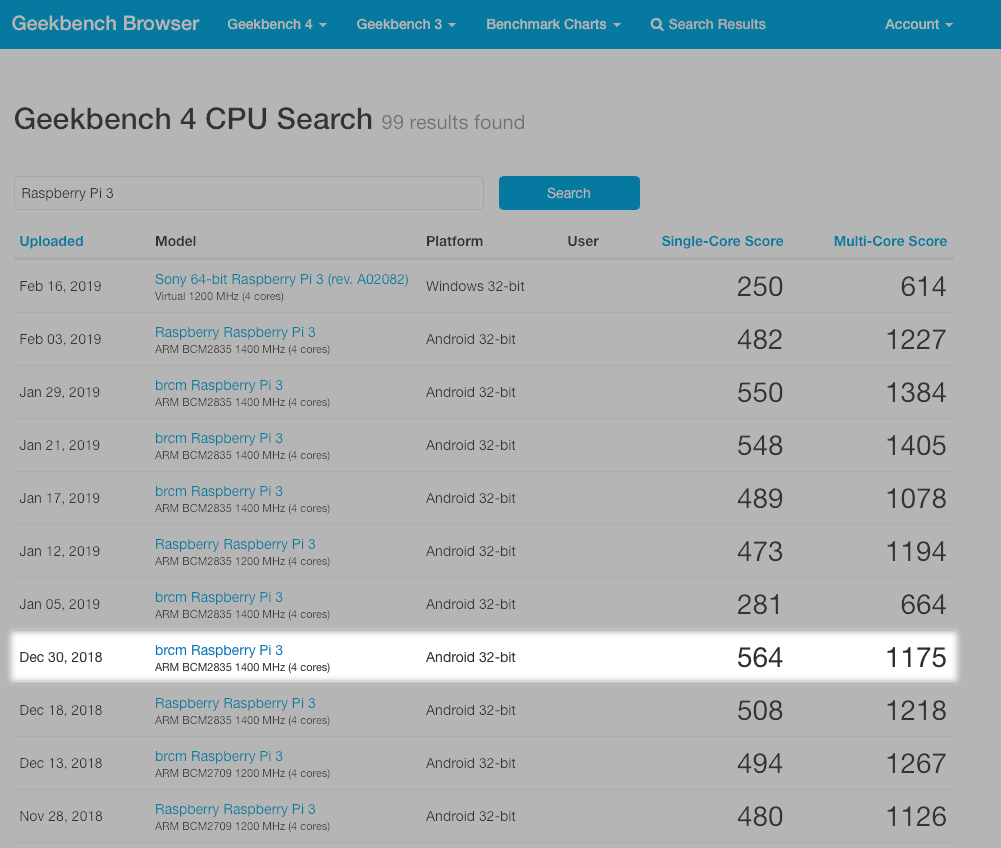
Task: Open the Jan 29, 2019 brcm result
Action: (x=218, y=385)
